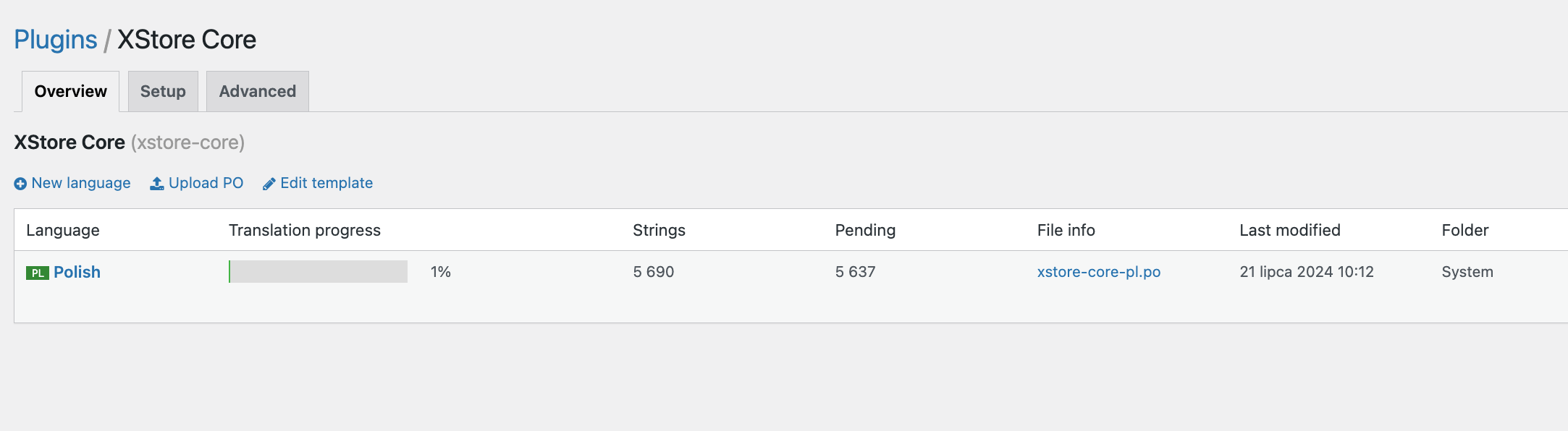Sort by Folder column header
1568x431 pixels.
(x=1464, y=230)
